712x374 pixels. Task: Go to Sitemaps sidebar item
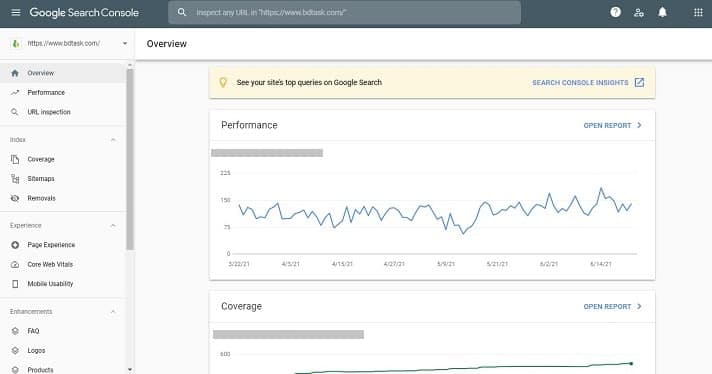pos(63,179)
